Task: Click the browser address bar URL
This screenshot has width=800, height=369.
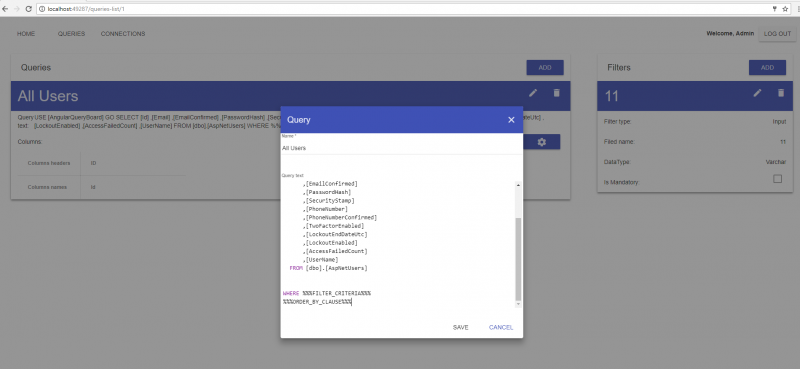Action: (x=86, y=9)
